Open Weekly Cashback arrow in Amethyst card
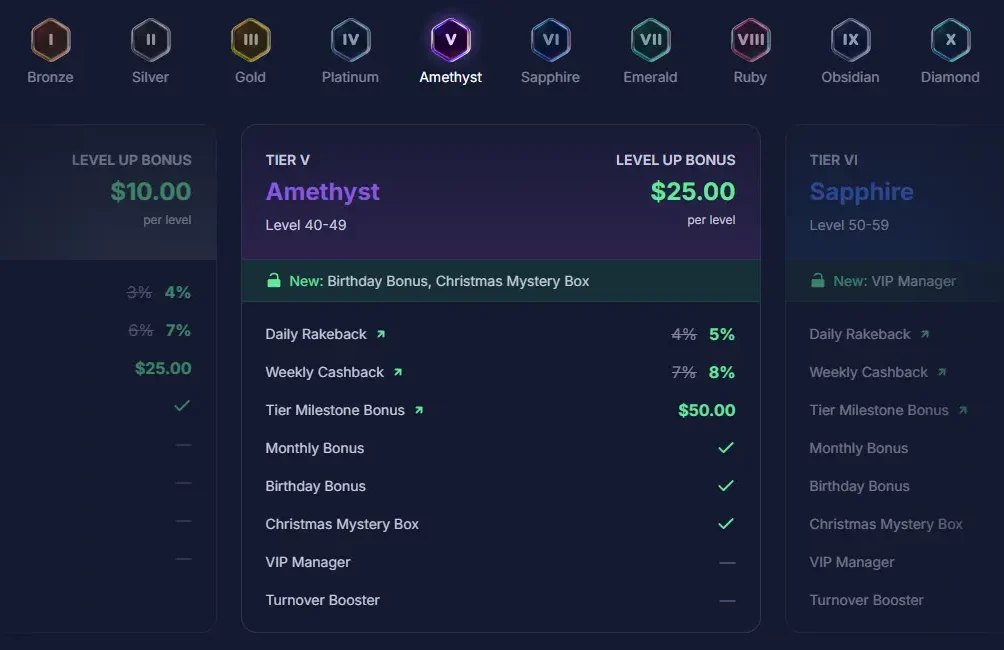 coord(398,372)
